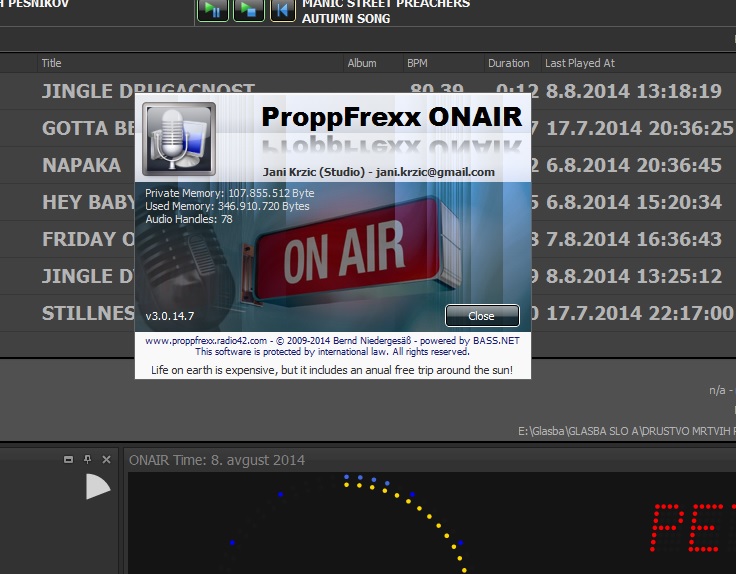Select the HEY BABY track row
The width and height of the screenshot is (736, 574).
click(x=89, y=202)
